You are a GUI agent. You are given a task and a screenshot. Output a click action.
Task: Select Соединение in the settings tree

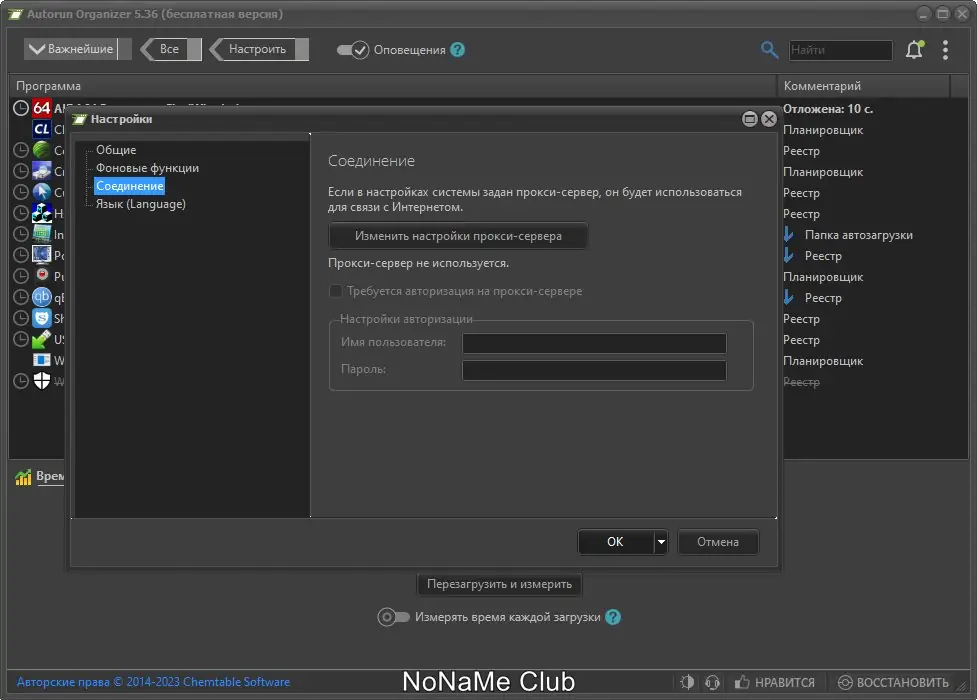(130, 186)
